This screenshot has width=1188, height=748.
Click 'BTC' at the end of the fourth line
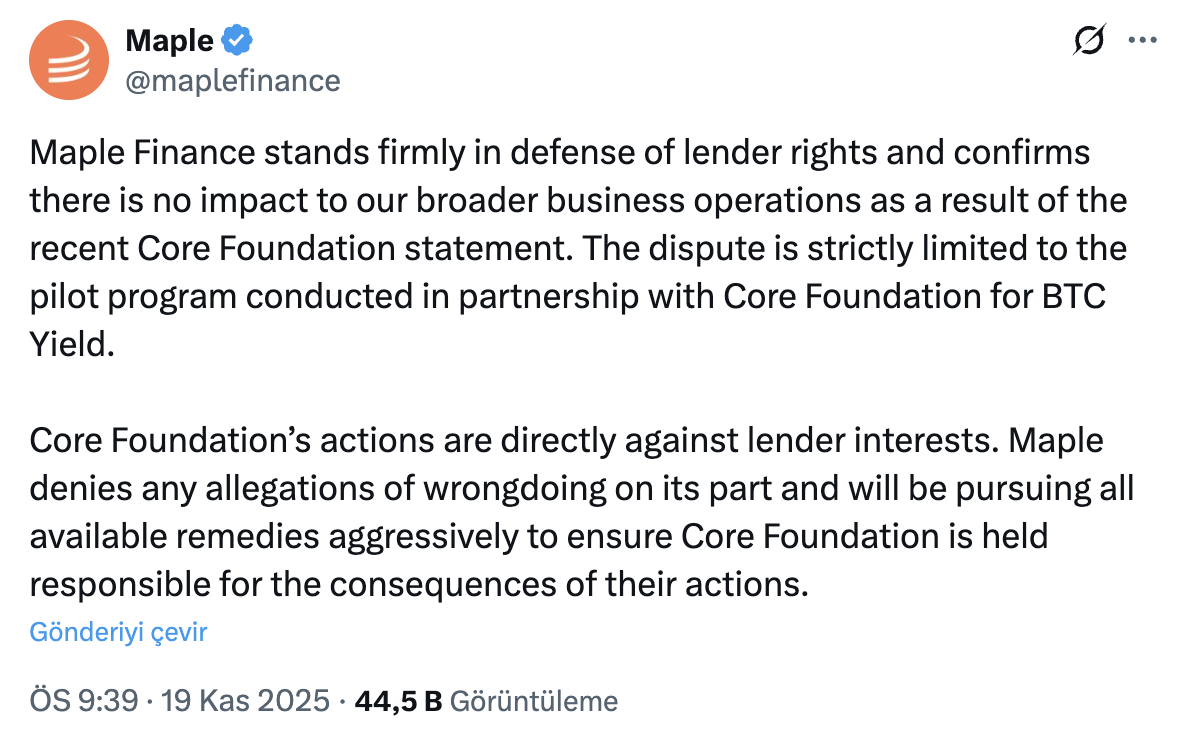click(1075, 297)
